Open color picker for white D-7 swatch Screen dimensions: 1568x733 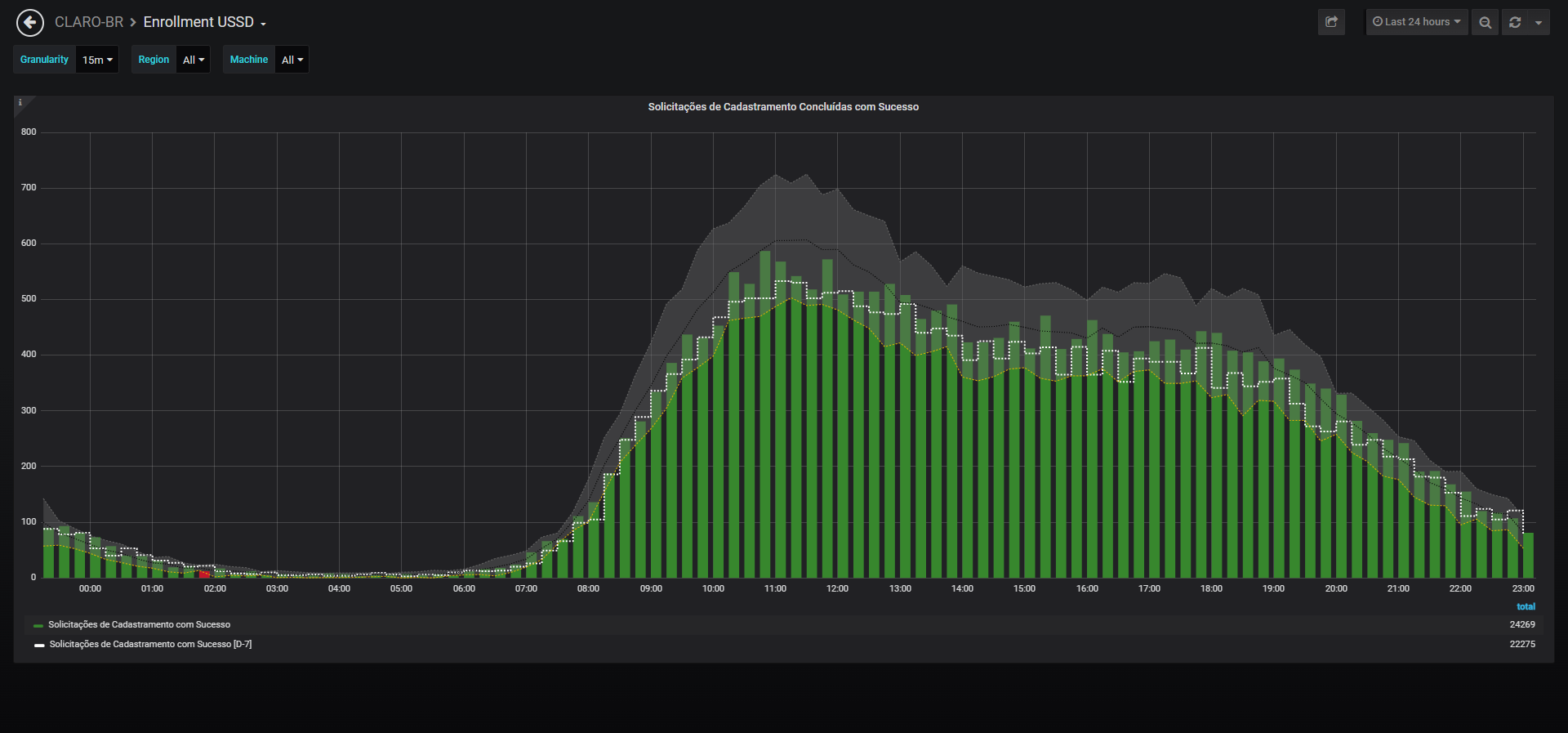click(39, 646)
